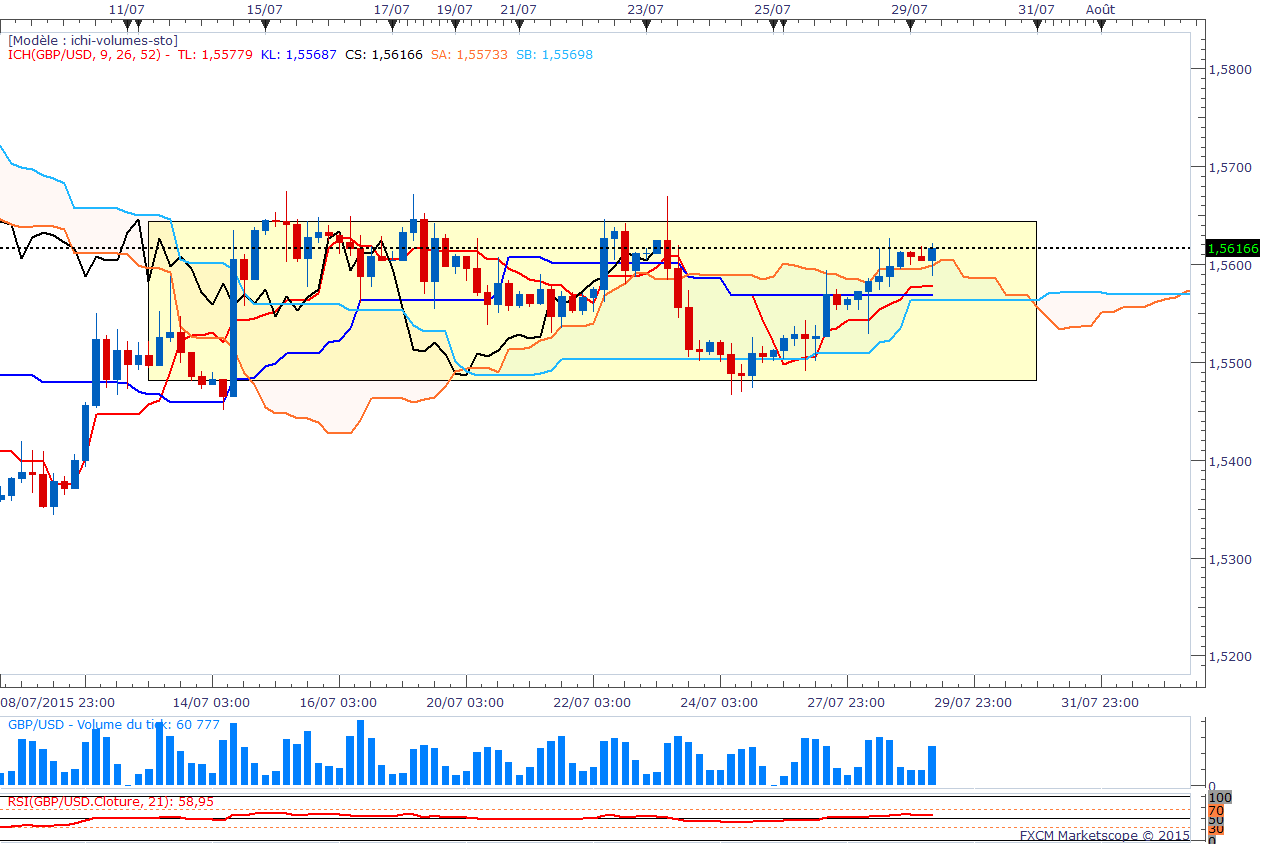Jump to the Août month marker
The height and width of the screenshot is (844, 1263).
pos(1101,25)
